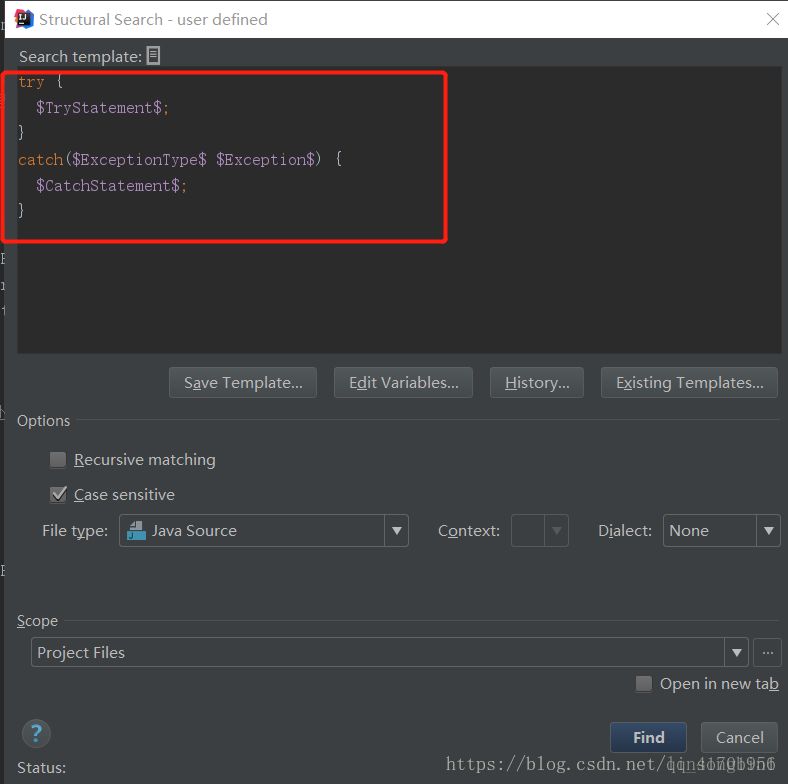The width and height of the screenshot is (788, 784).
Task: Browse Existing Templates
Action: tap(689, 382)
